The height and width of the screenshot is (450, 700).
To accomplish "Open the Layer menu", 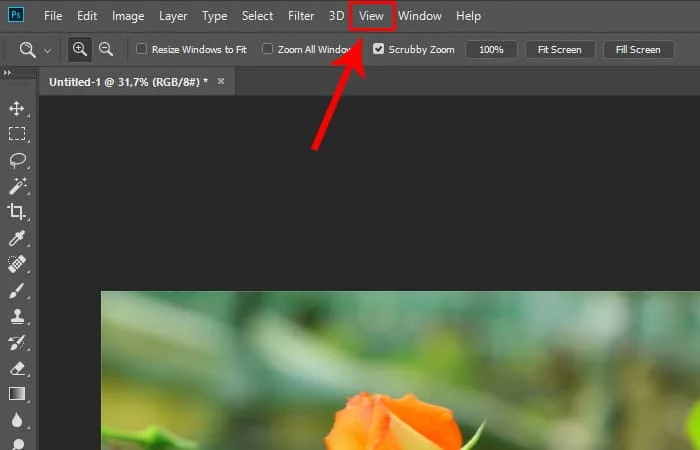I will pyautogui.click(x=173, y=16).
